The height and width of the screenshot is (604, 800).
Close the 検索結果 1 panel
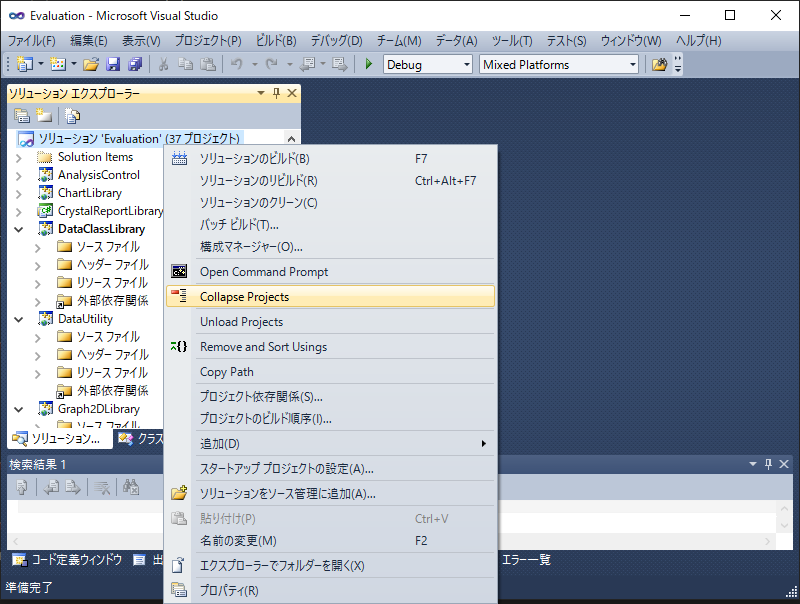(x=784, y=464)
